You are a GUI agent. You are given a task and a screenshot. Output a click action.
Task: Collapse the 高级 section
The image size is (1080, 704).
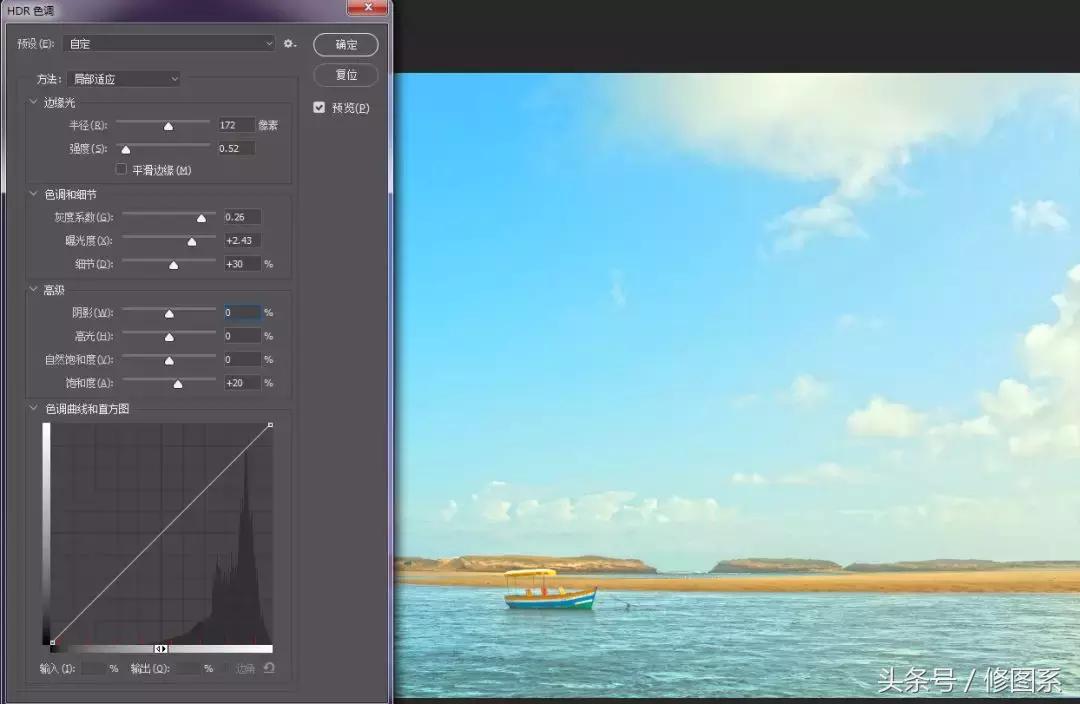[33, 289]
